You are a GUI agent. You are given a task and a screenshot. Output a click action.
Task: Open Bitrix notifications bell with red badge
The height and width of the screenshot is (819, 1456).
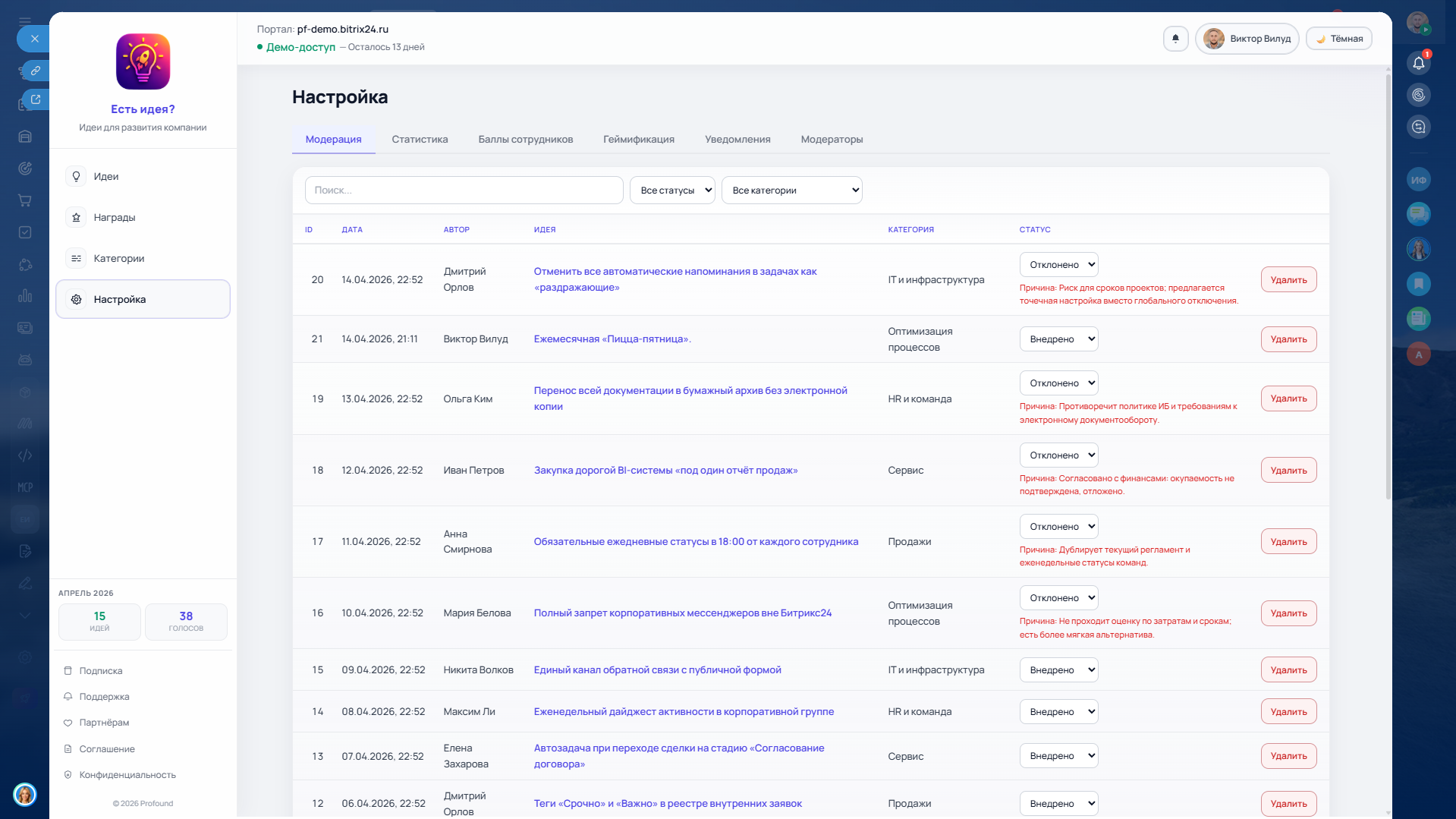pyautogui.click(x=1418, y=63)
